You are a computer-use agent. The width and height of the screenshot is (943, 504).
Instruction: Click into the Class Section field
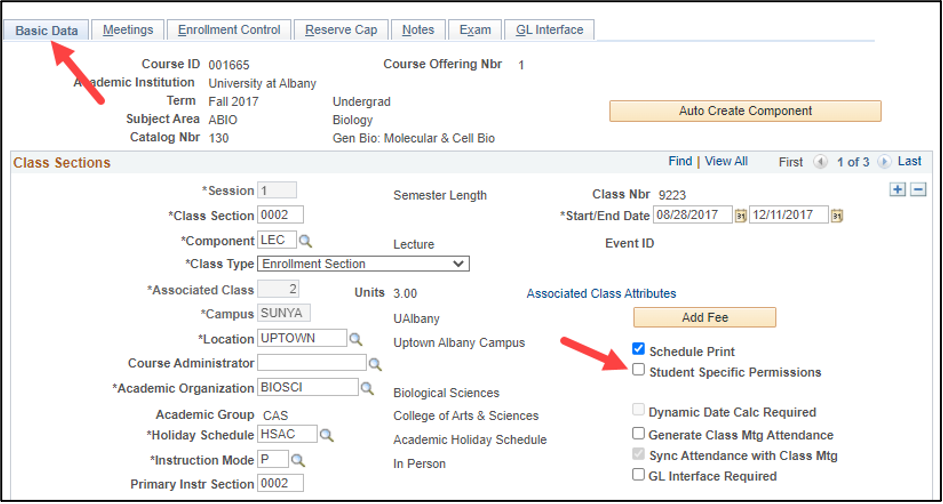coord(280,215)
